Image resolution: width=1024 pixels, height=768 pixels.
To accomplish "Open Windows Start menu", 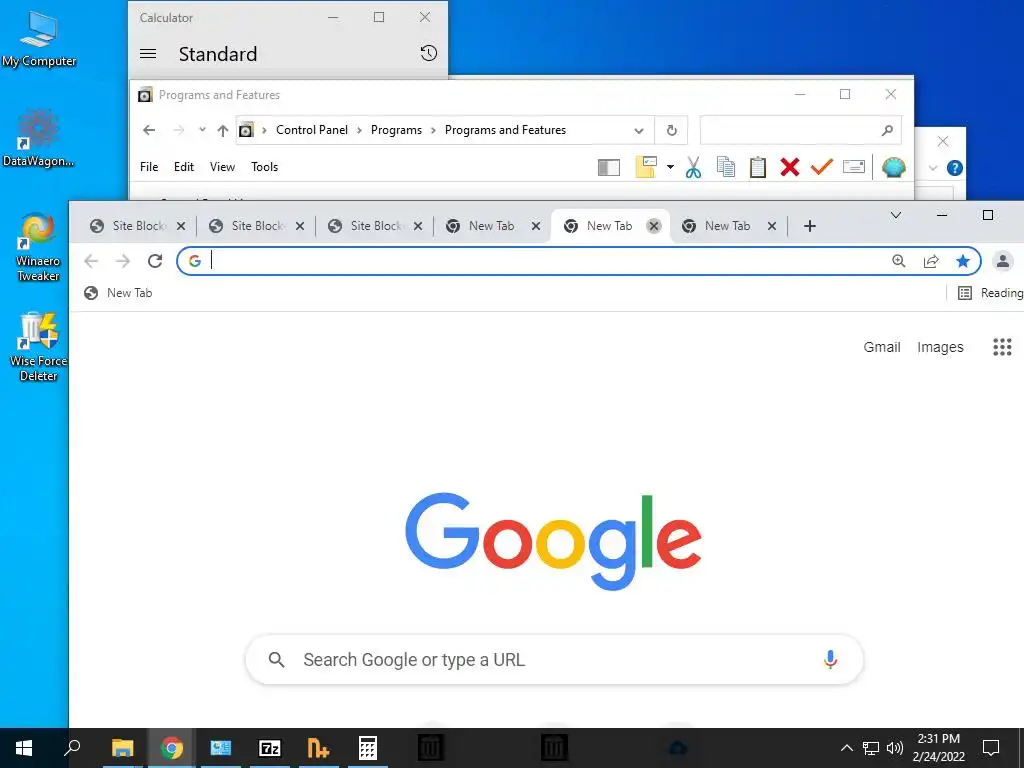I will tap(24, 748).
